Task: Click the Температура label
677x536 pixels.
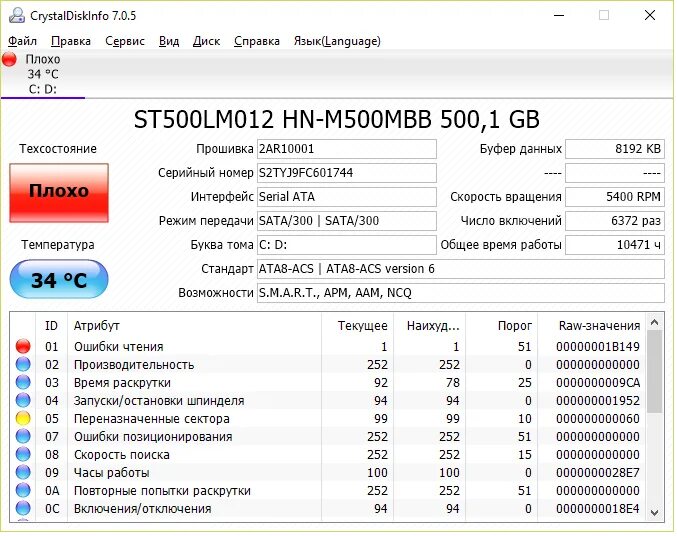Action: pos(58,245)
